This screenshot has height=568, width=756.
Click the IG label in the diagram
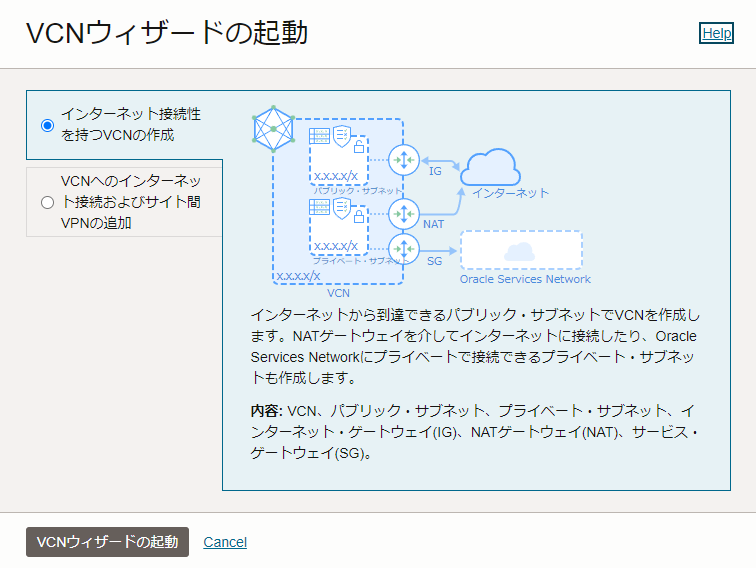(435, 171)
